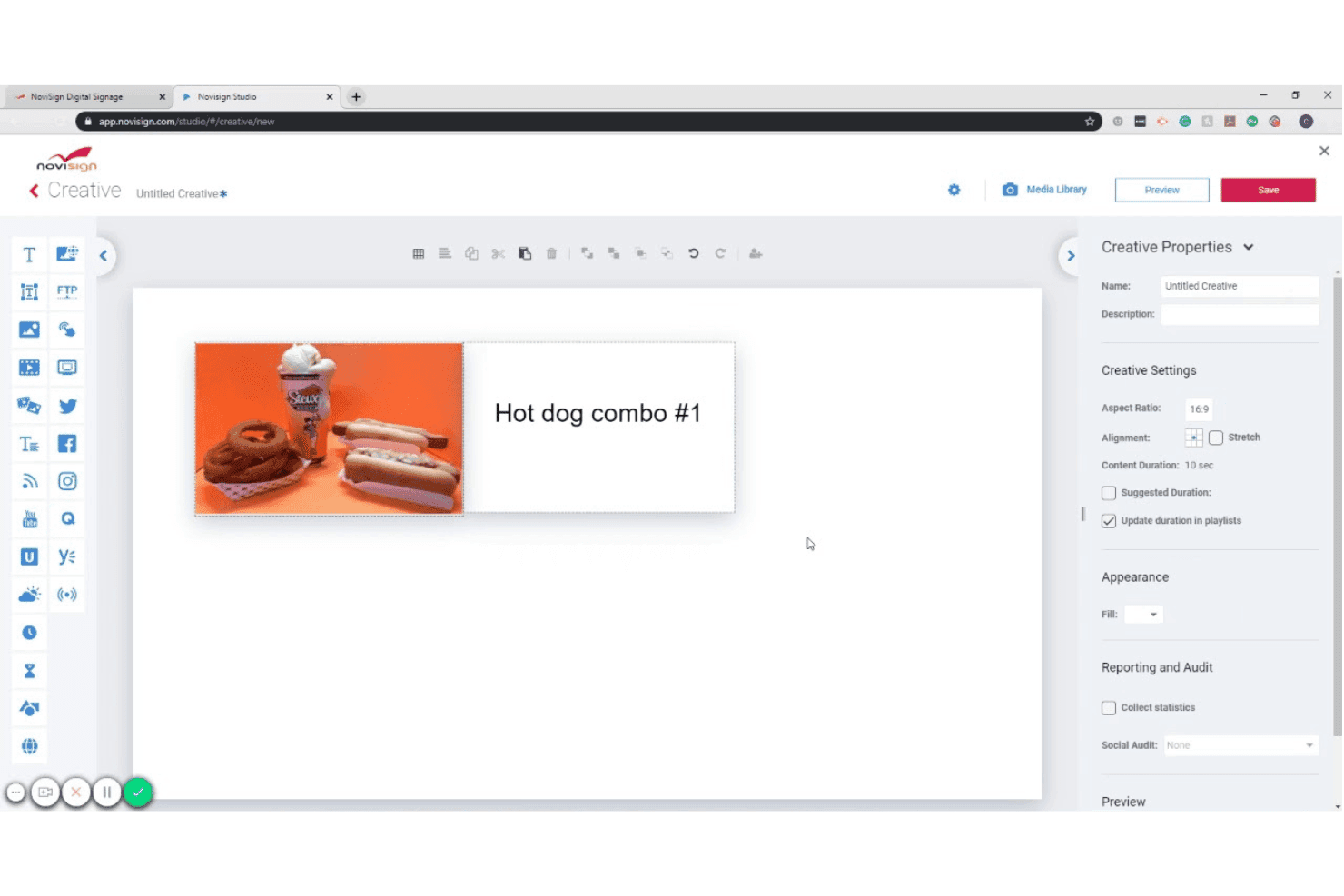Open the Social Audit dropdown

point(1240,745)
